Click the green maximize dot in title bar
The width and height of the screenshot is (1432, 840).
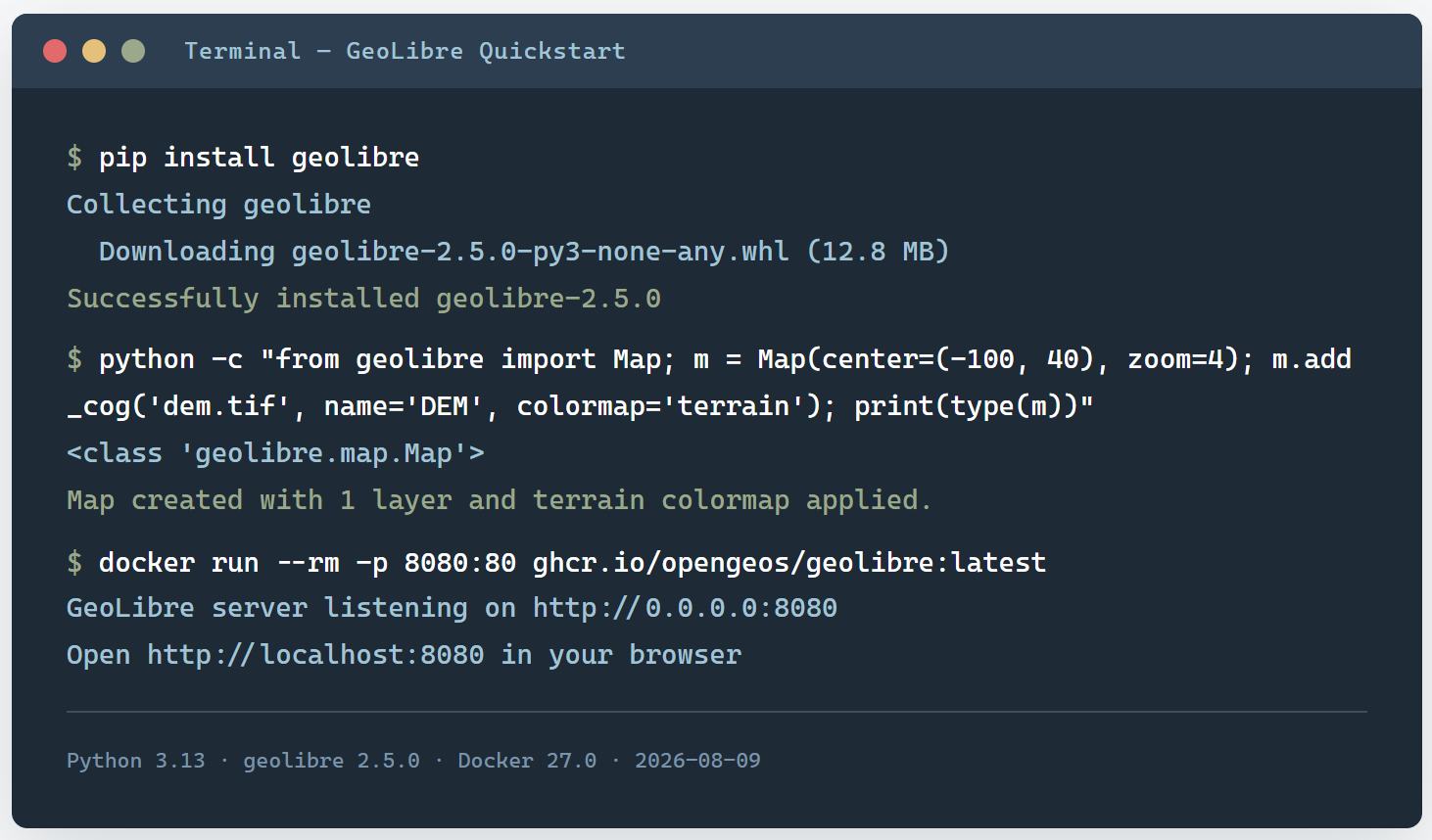tap(133, 51)
